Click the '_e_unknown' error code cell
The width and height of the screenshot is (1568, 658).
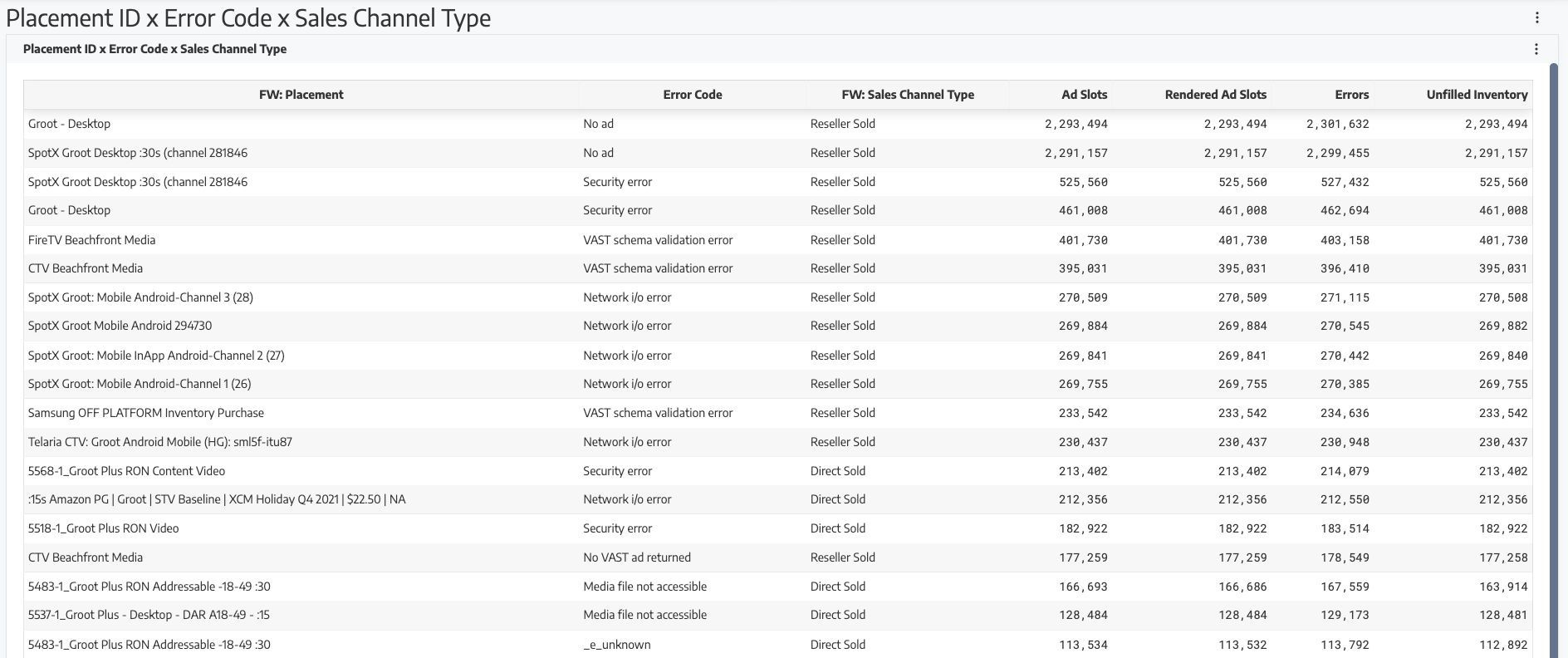click(617, 645)
